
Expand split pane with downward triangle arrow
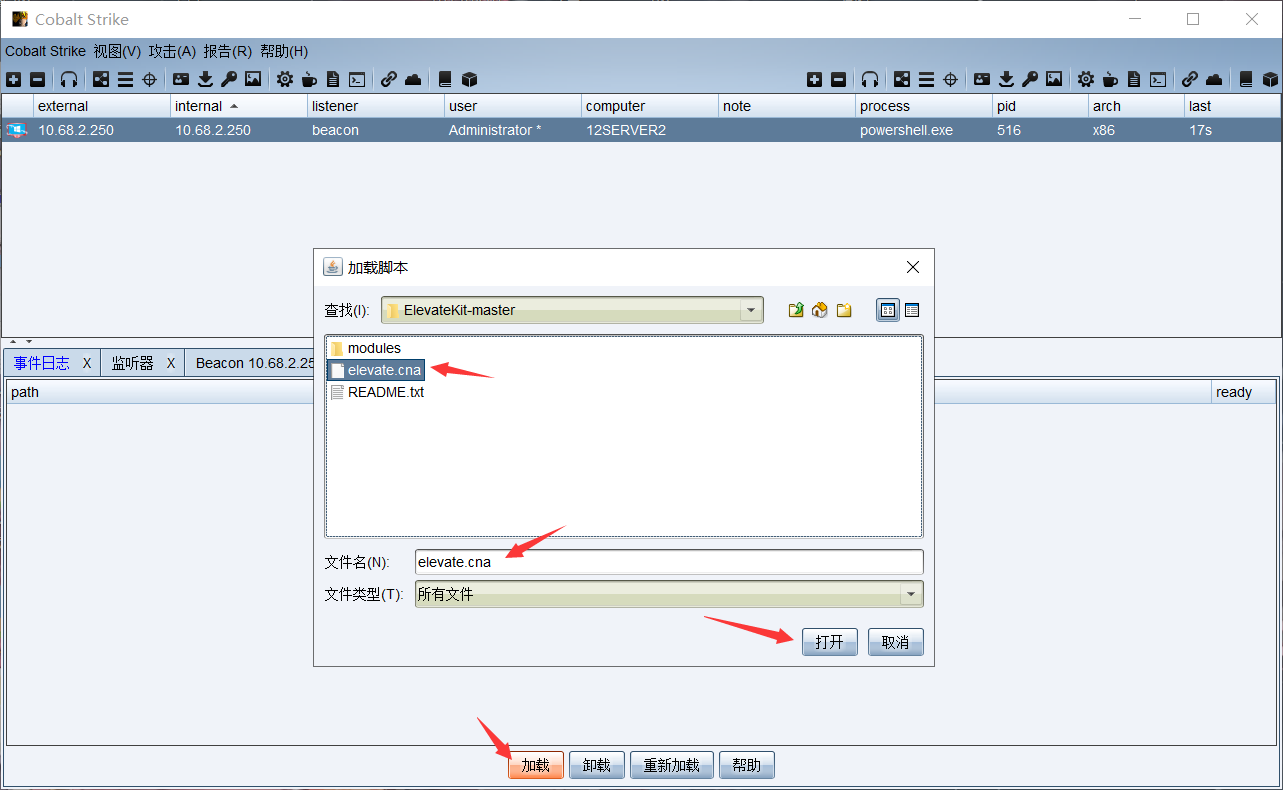tap(28, 342)
